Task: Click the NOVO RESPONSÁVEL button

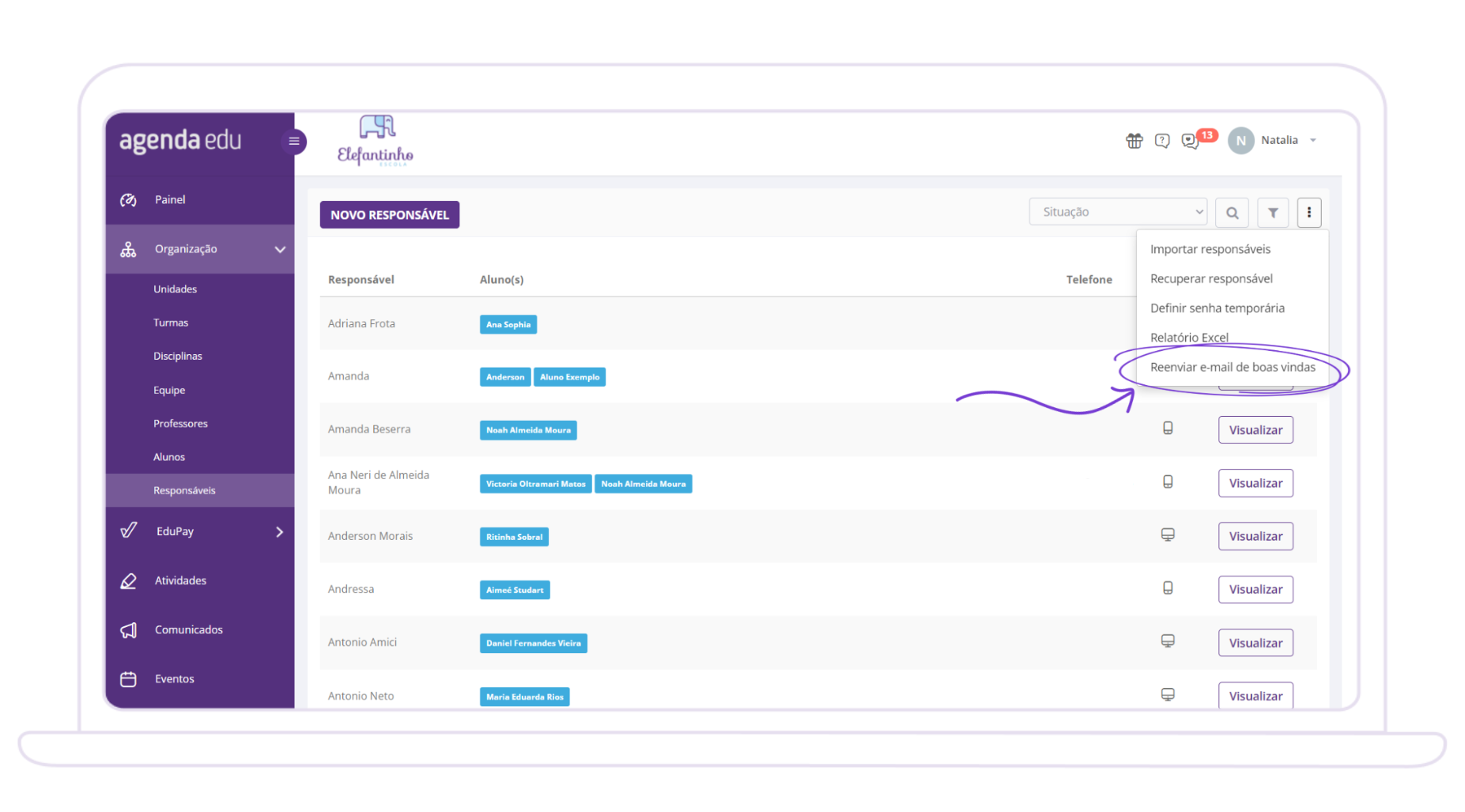Action: [x=389, y=215]
